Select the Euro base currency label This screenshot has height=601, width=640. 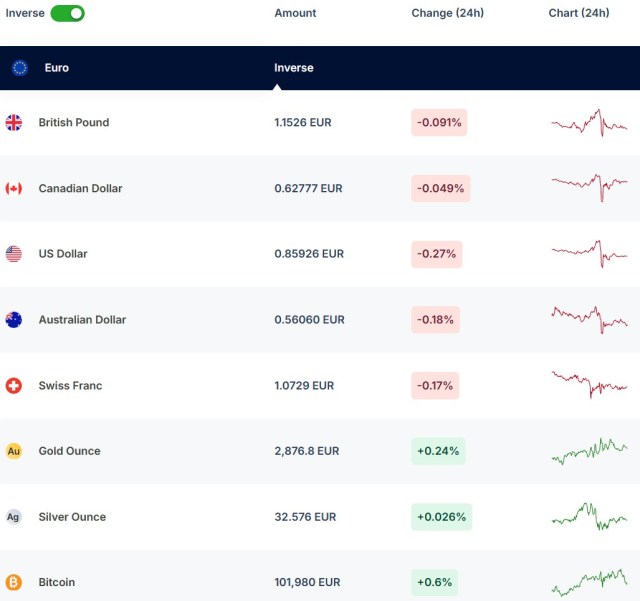(57, 68)
